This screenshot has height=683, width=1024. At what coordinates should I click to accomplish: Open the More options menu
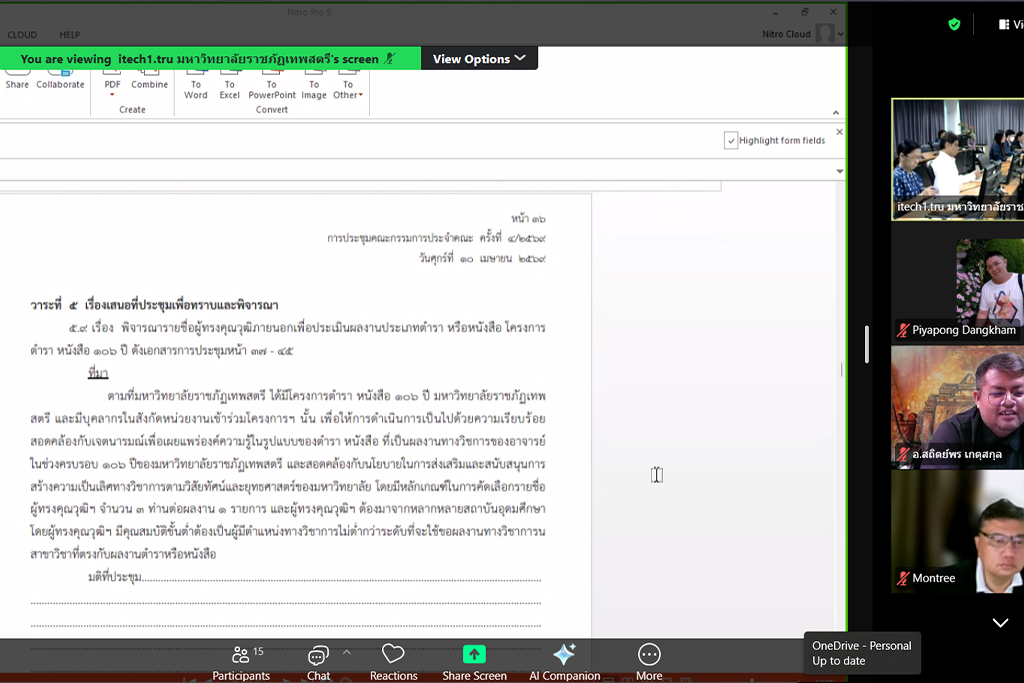(649, 661)
